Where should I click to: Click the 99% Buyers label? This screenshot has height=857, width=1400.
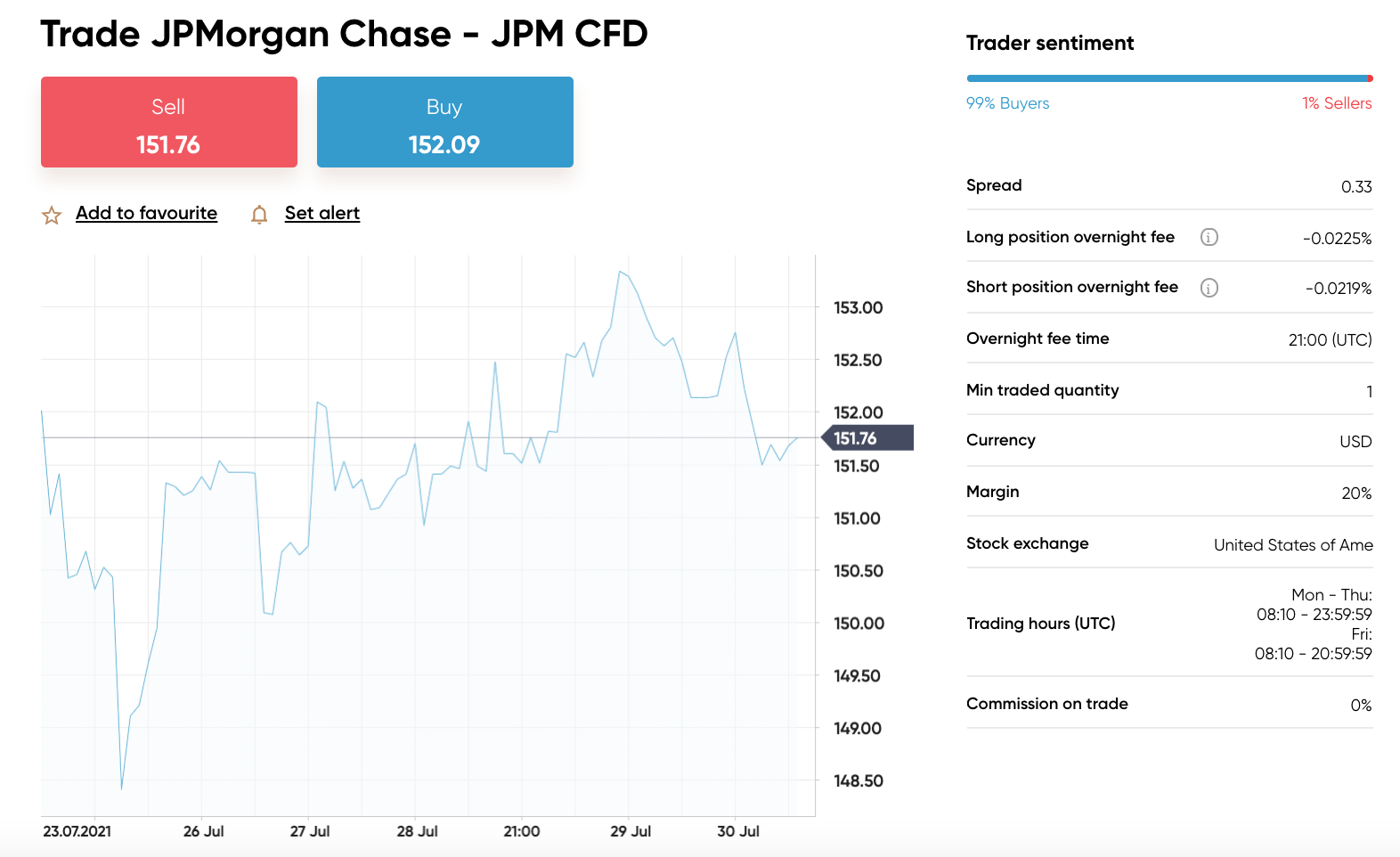pyautogui.click(x=1007, y=103)
